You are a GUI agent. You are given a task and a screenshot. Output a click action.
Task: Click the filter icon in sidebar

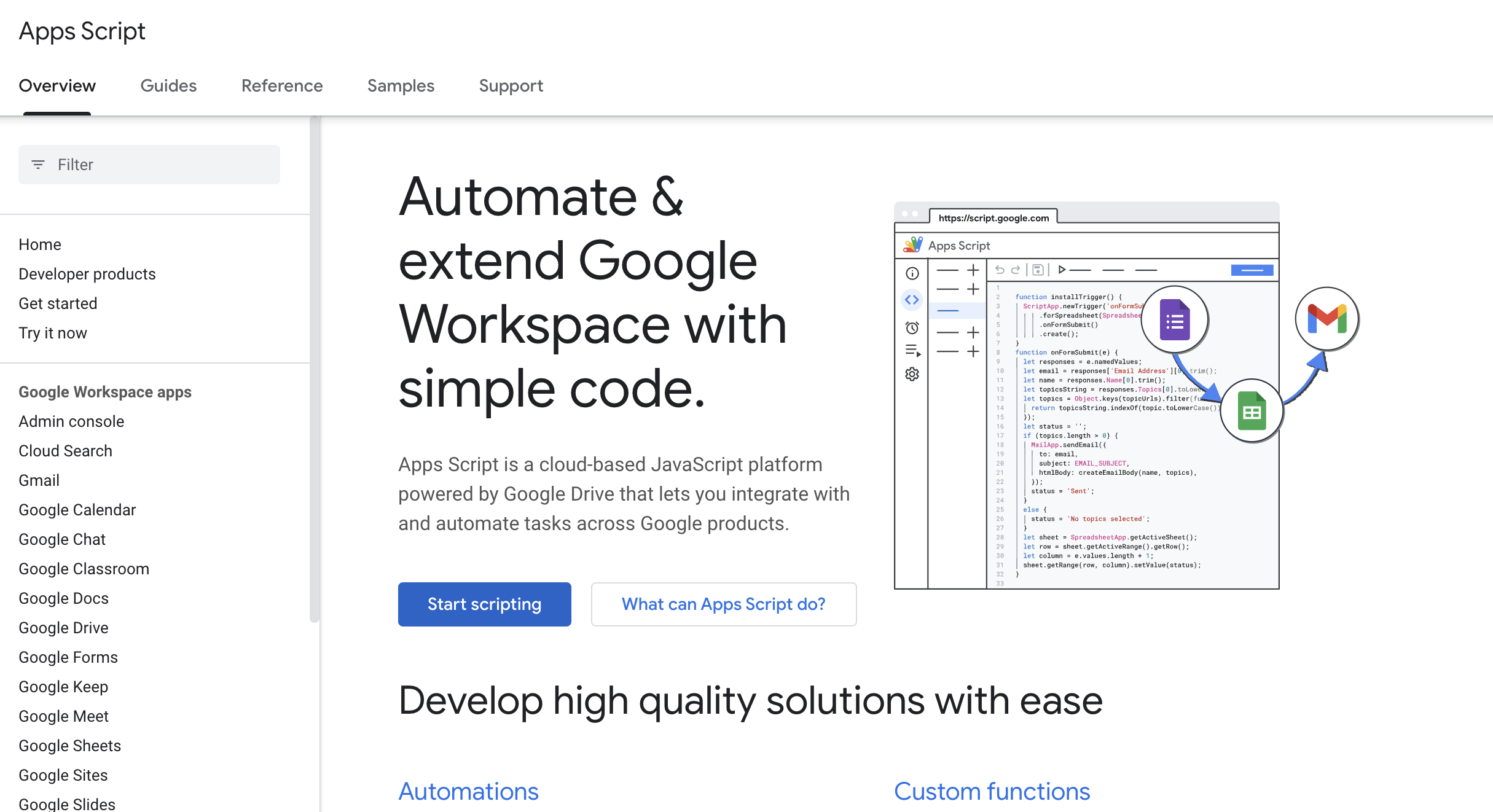pyautogui.click(x=38, y=165)
